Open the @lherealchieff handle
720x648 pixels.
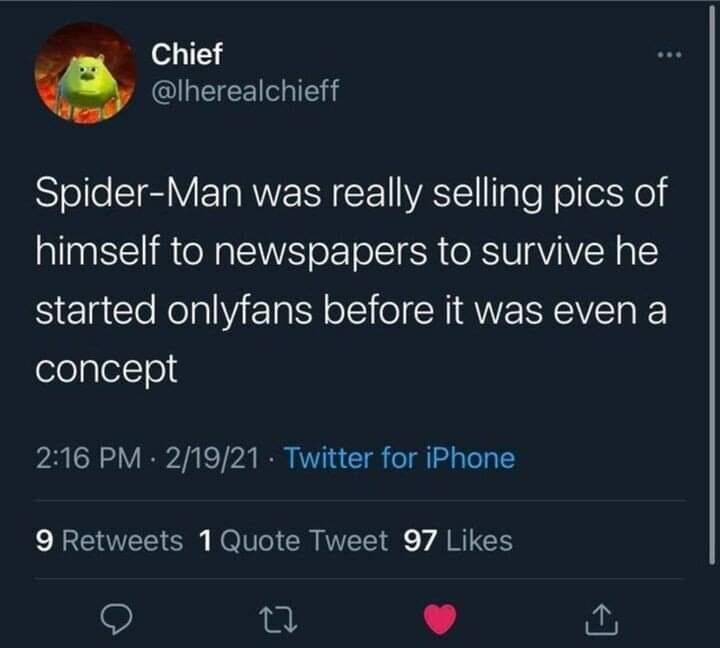click(x=244, y=92)
